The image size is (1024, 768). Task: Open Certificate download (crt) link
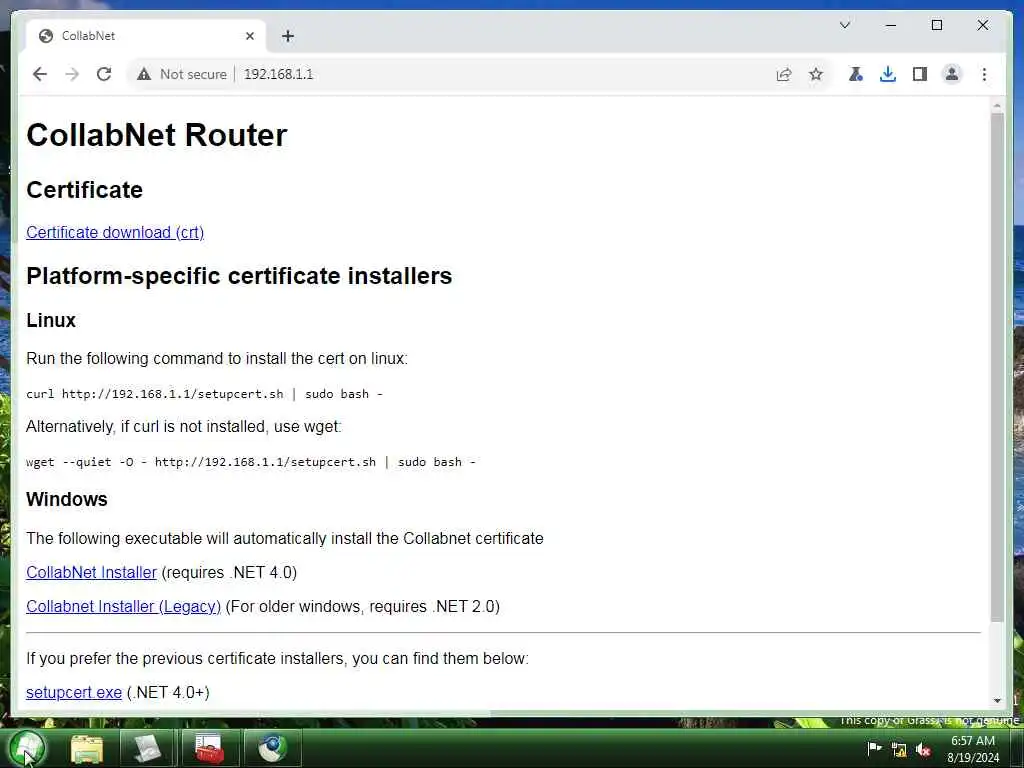point(115,232)
